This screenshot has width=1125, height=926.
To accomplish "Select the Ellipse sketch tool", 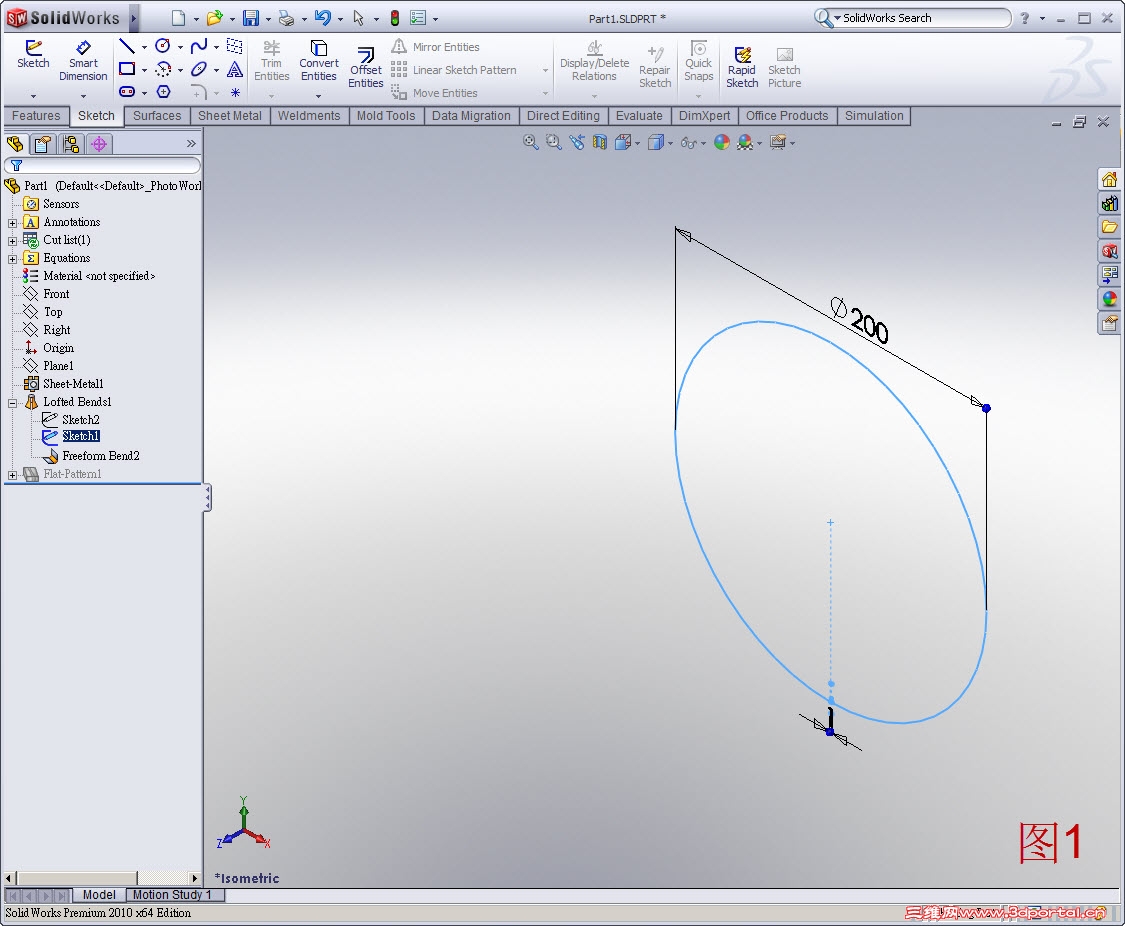I will tap(199, 70).
